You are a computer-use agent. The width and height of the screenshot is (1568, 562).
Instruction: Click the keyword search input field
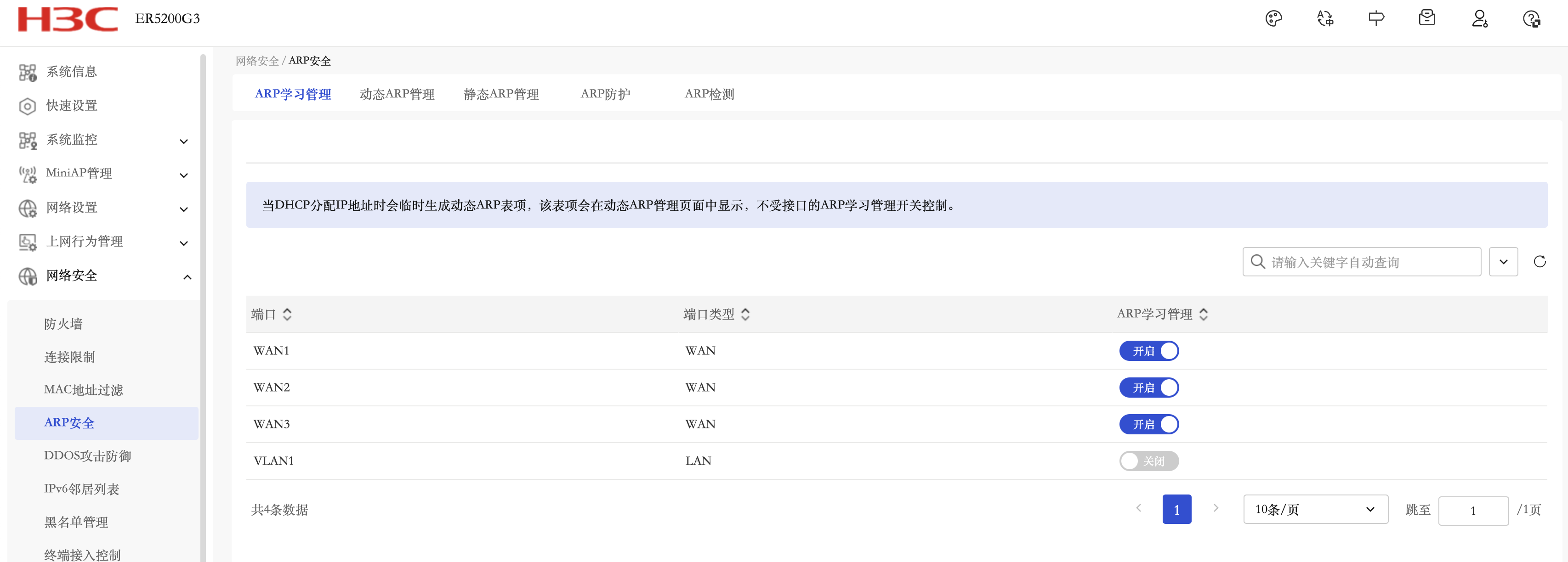coord(1369,262)
